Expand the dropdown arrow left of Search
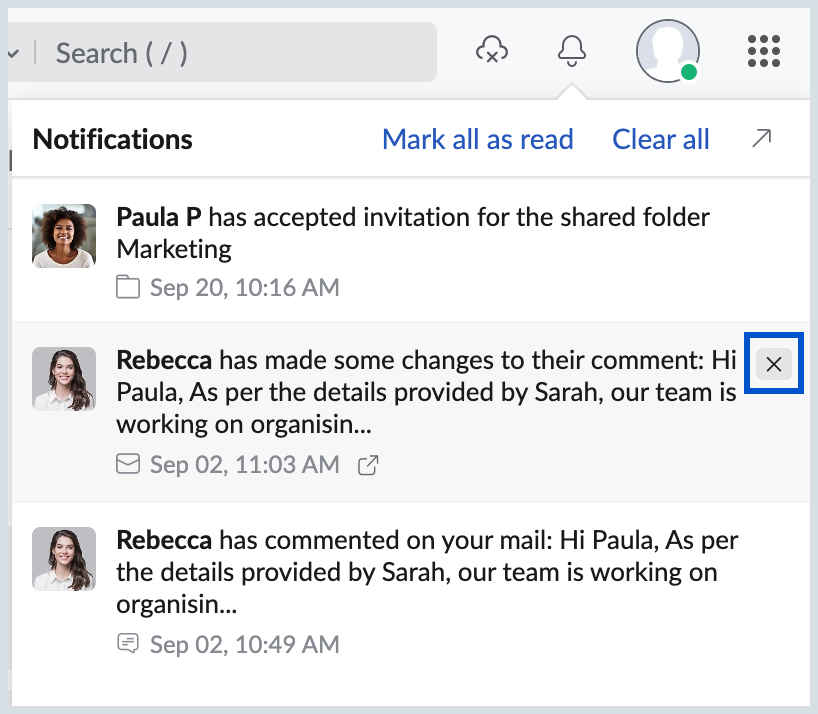Image resolution: width=818 pixels, height=714 pixels. tap(14, 52)
